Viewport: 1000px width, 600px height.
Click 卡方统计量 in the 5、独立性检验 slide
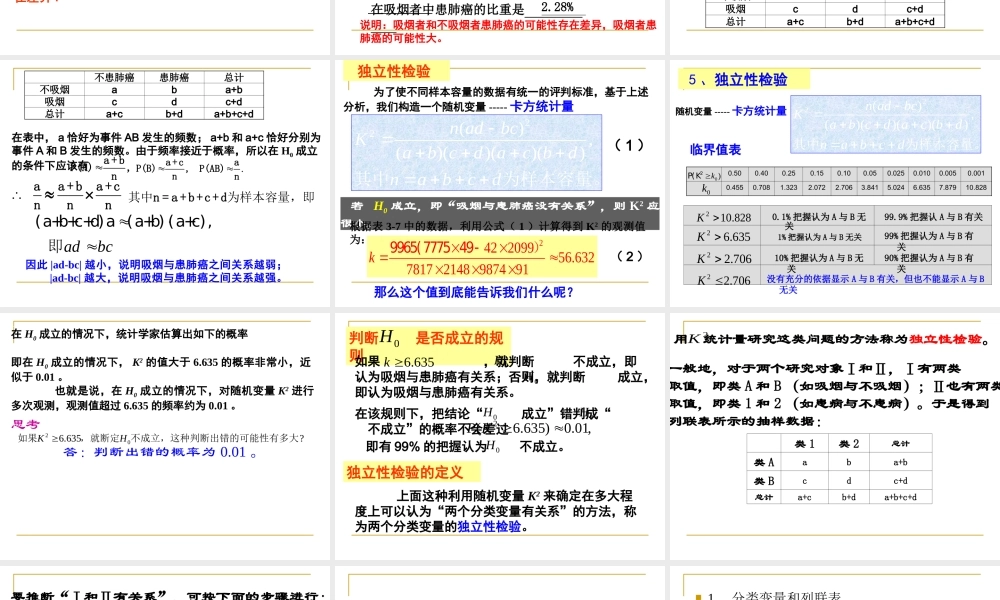coord(760,111)
